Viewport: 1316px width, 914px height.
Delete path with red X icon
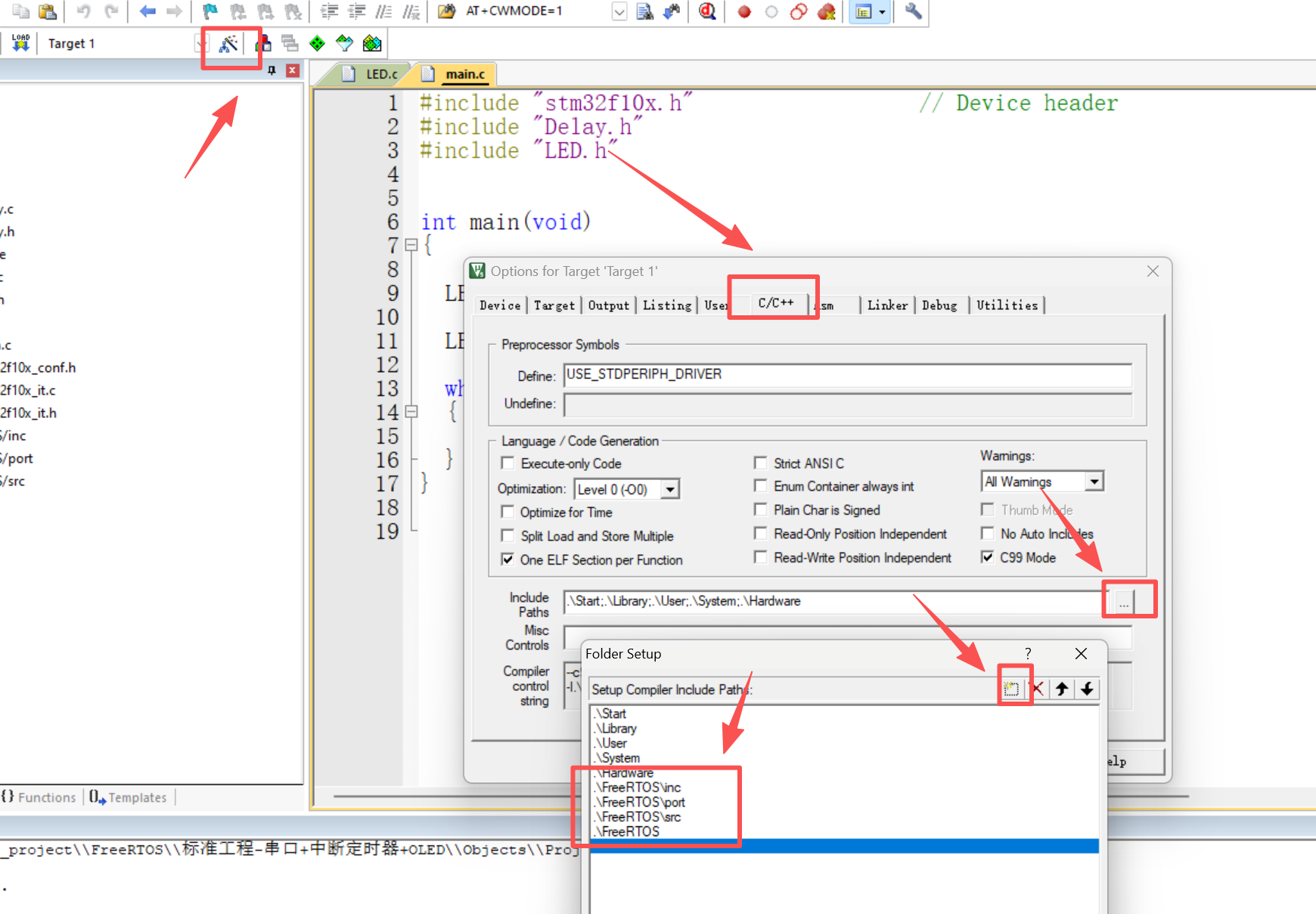point(1037,689)
